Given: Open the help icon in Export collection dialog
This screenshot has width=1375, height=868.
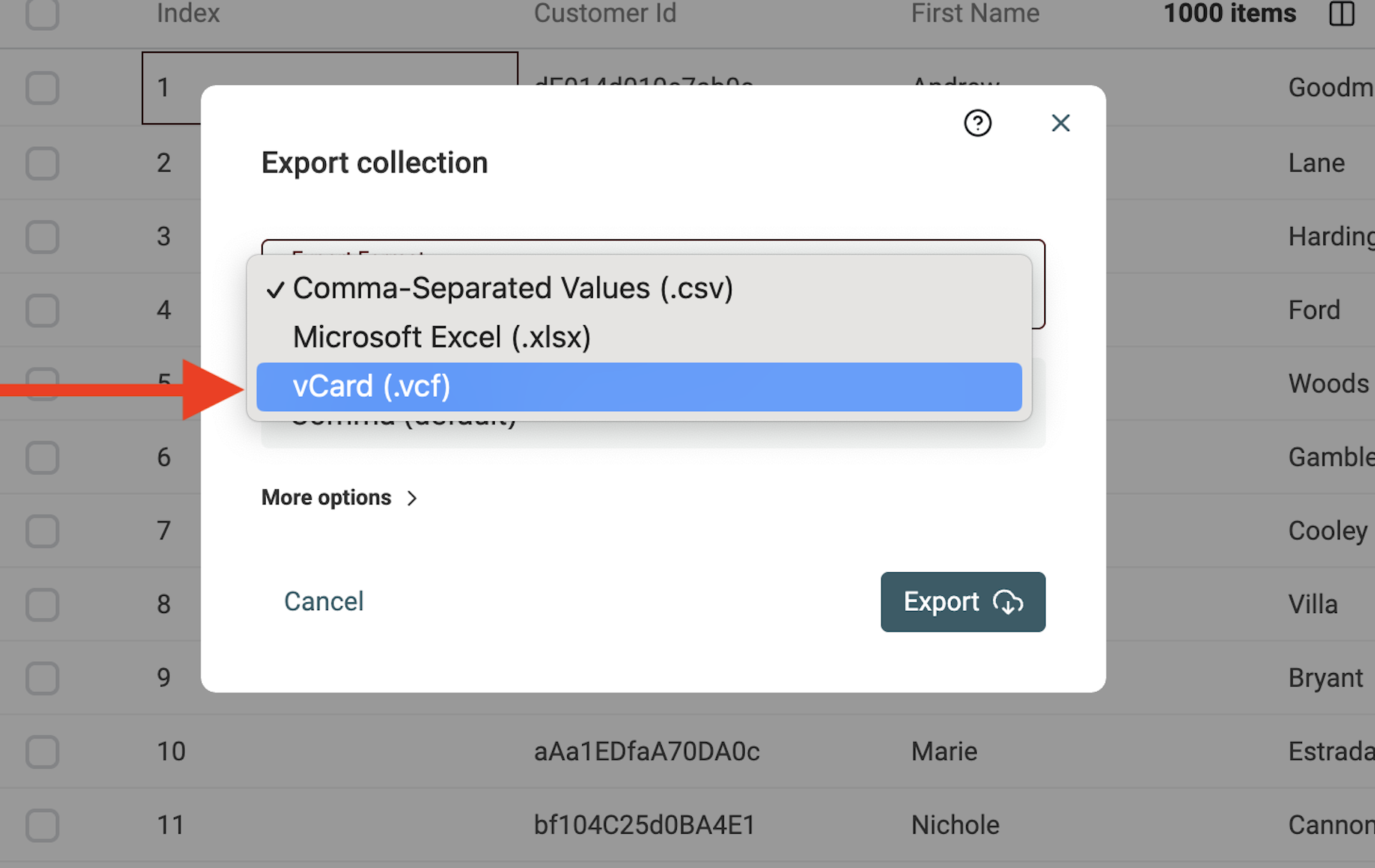Looking at the screenshot, I should click(978, 122).
